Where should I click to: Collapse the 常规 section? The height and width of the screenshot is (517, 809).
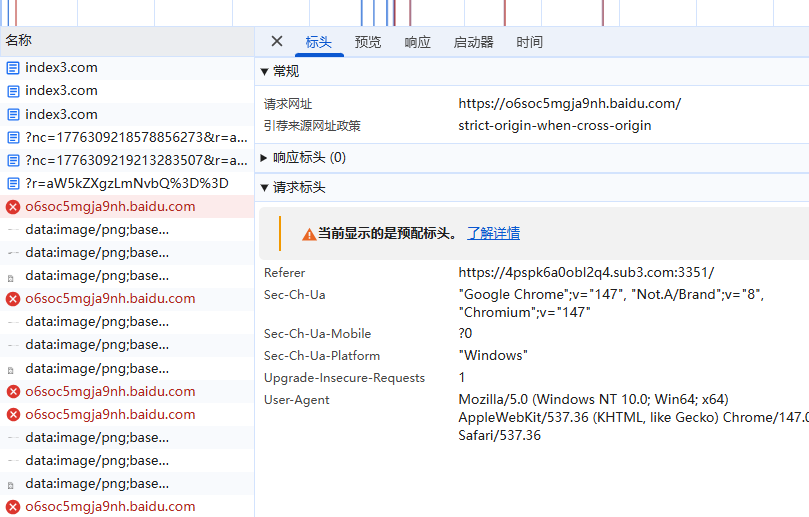265,71
